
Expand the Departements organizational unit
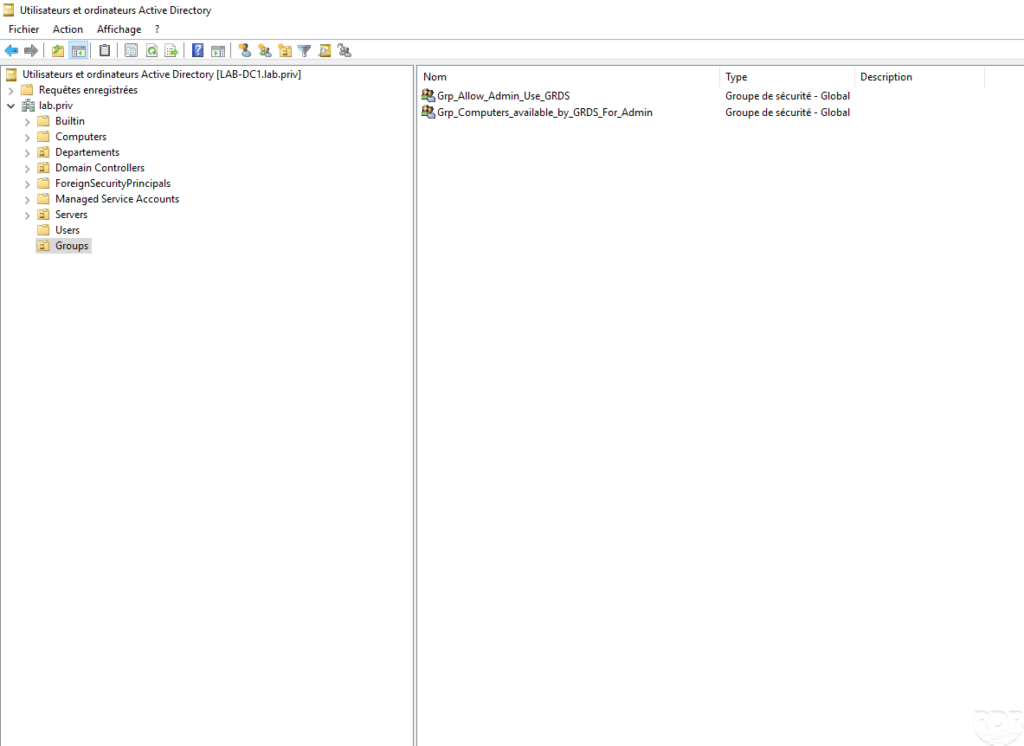coord(27,153)
